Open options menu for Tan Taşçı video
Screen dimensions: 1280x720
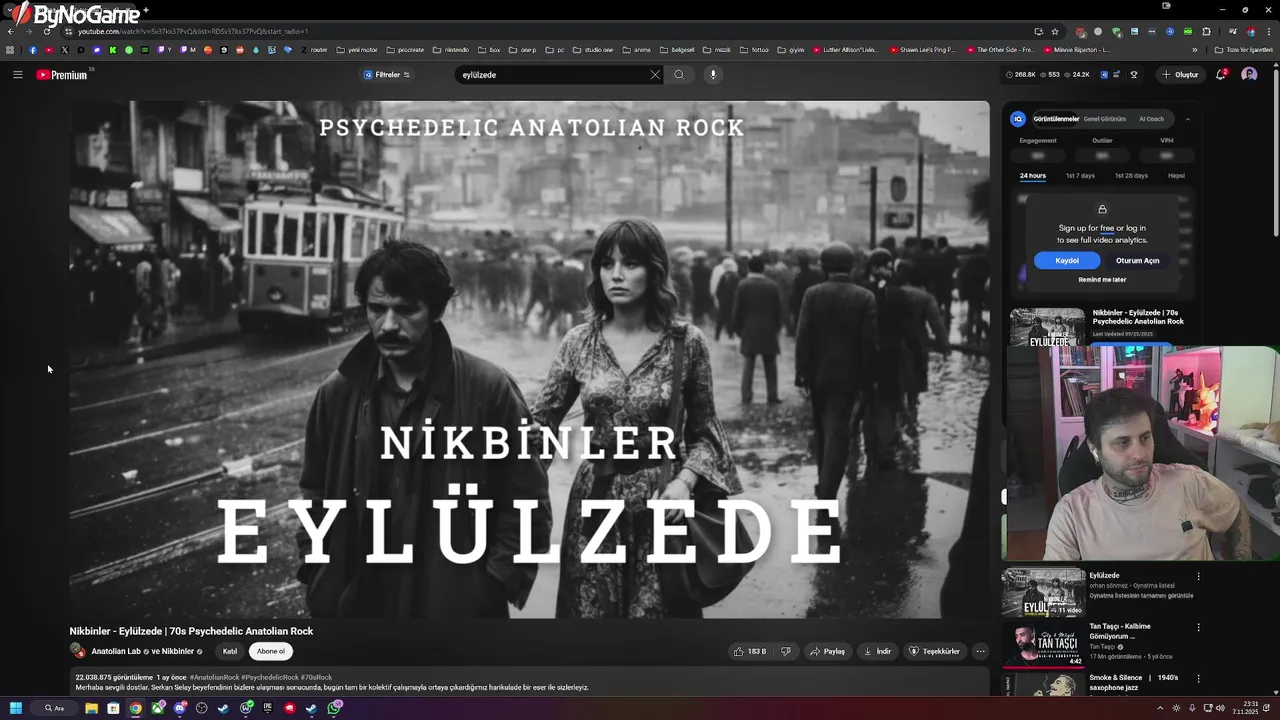[1198, 627]
